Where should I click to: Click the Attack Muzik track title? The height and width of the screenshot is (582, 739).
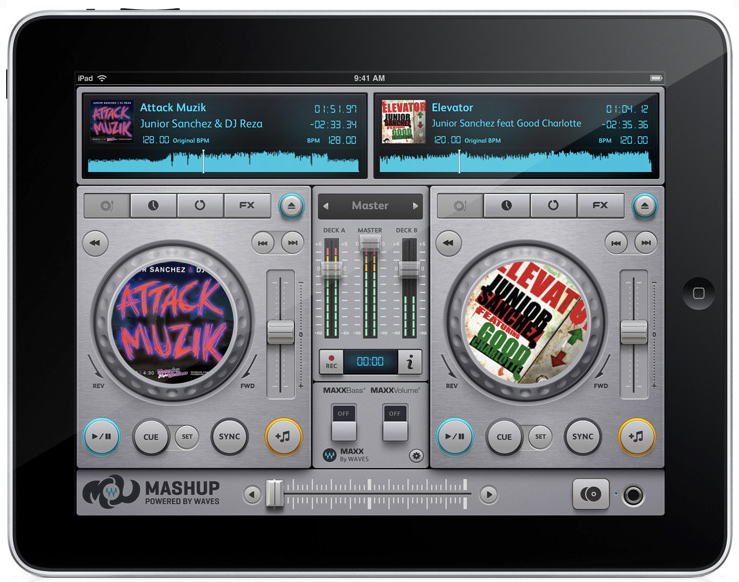coord(173,107)
